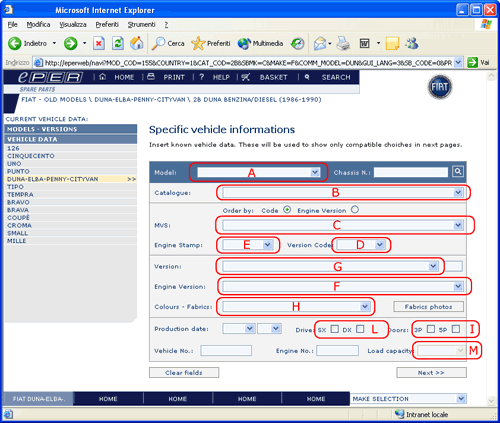
Task: Click the ePER help question mark
Action: coord(201,77)
